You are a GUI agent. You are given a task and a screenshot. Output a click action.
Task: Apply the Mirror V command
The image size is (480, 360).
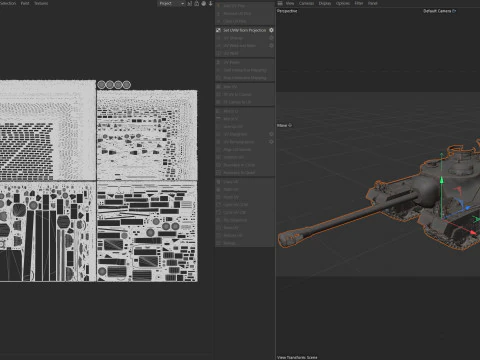click(x=245, y=119)
